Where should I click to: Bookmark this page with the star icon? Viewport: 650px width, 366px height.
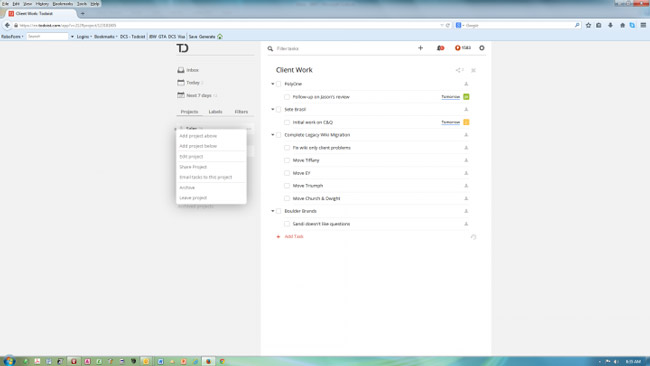[x=588, y=25]
